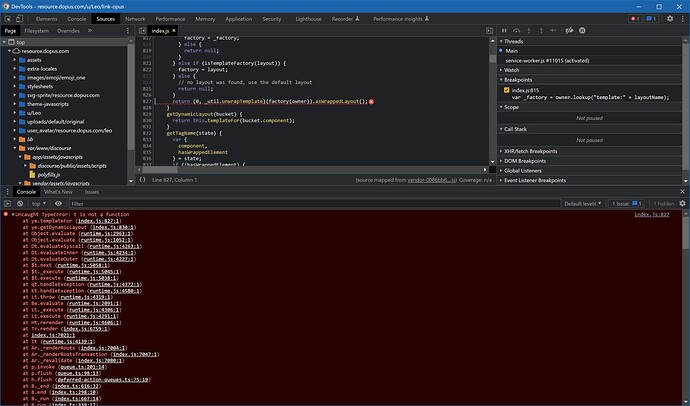690x406 pixels.
Task: Open navigator pane three-dot menu
Action: pos(128,31)
